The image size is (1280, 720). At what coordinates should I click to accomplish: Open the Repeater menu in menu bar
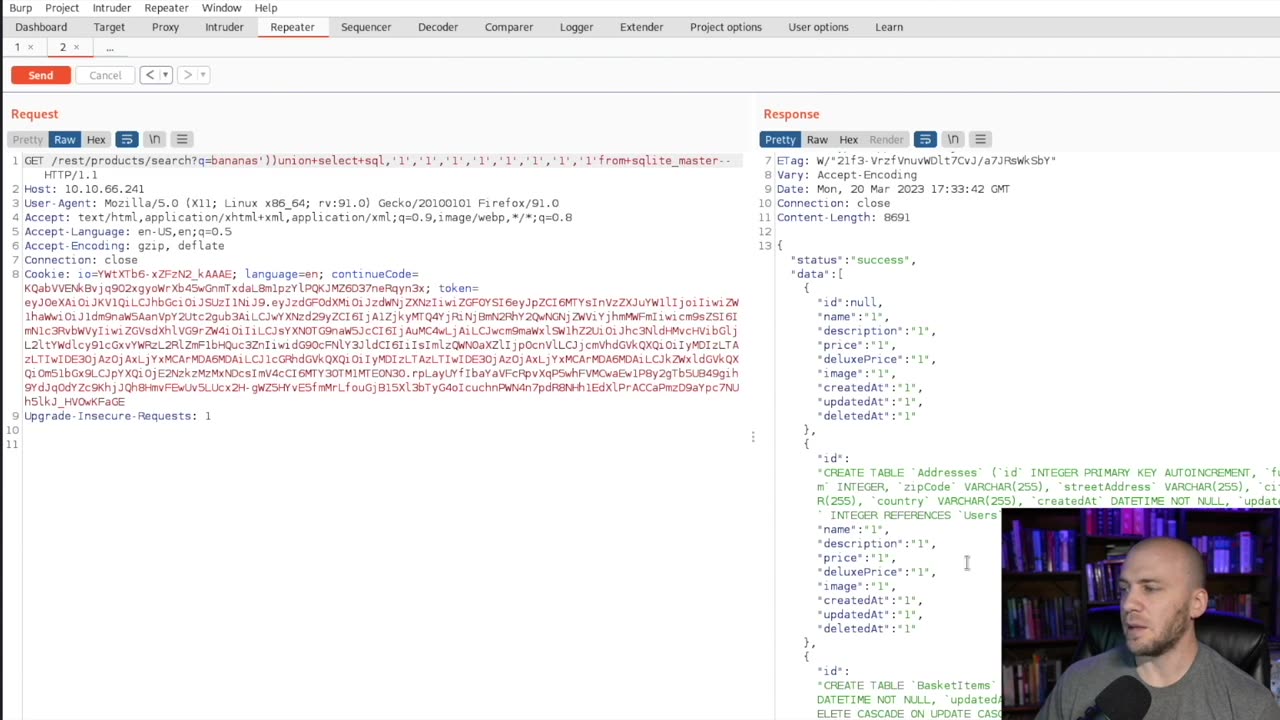[x=166, y=8]
